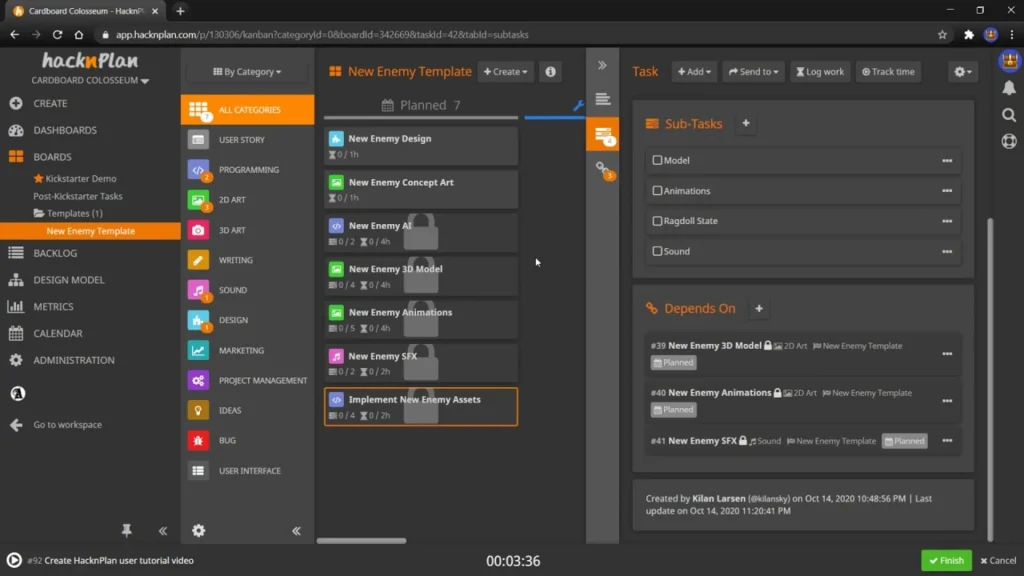Mark the Ragdoll State sub-task done
The image size is (1024, 576).
(657, 221)
